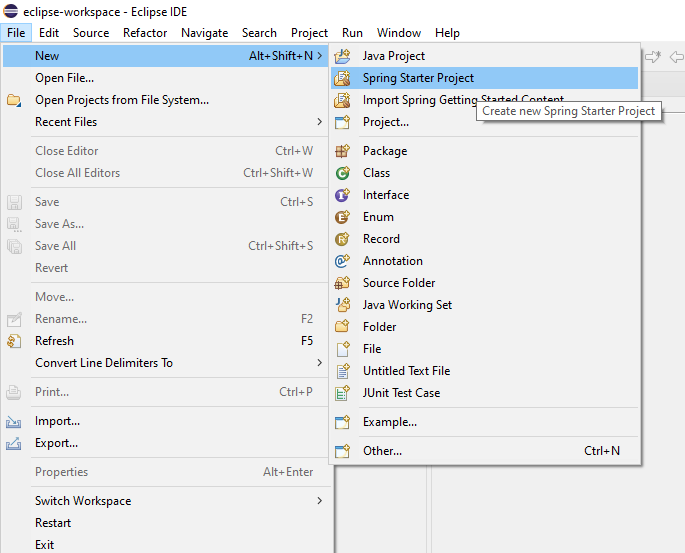The width and height of the screenshot is (685, 553).
Task: Click the Untitled Text File icon
Action: pyautogui.click(x=342, y=371)
